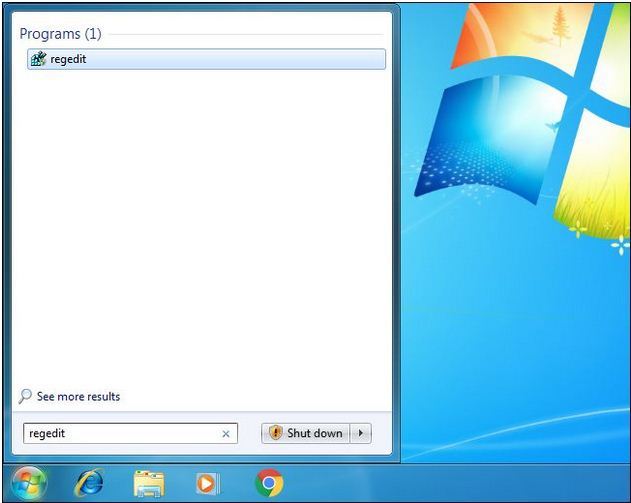Launch Windows Media Player from taskbar

[208, 483]
